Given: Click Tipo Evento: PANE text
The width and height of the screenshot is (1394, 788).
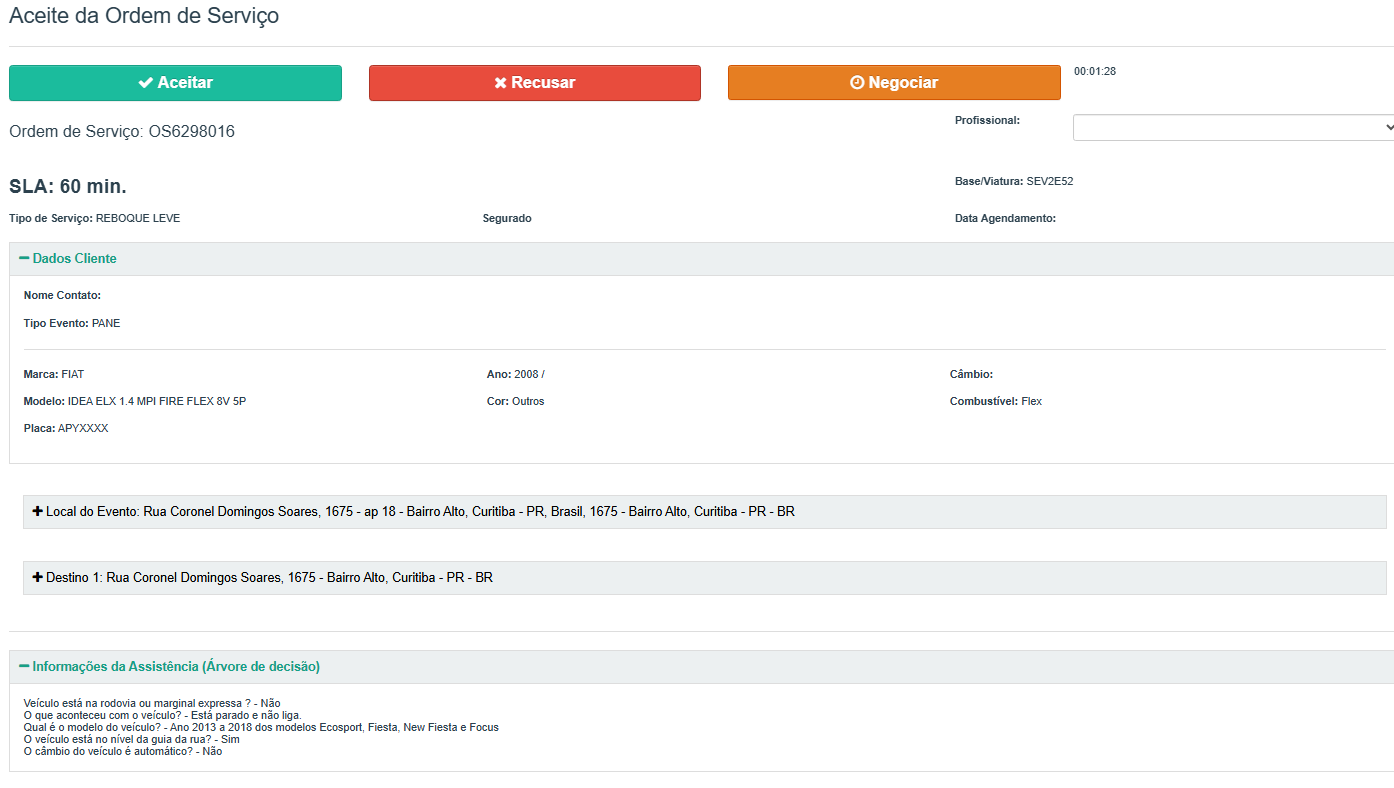Looking at the screenshot, I should [x=72, y=323].
